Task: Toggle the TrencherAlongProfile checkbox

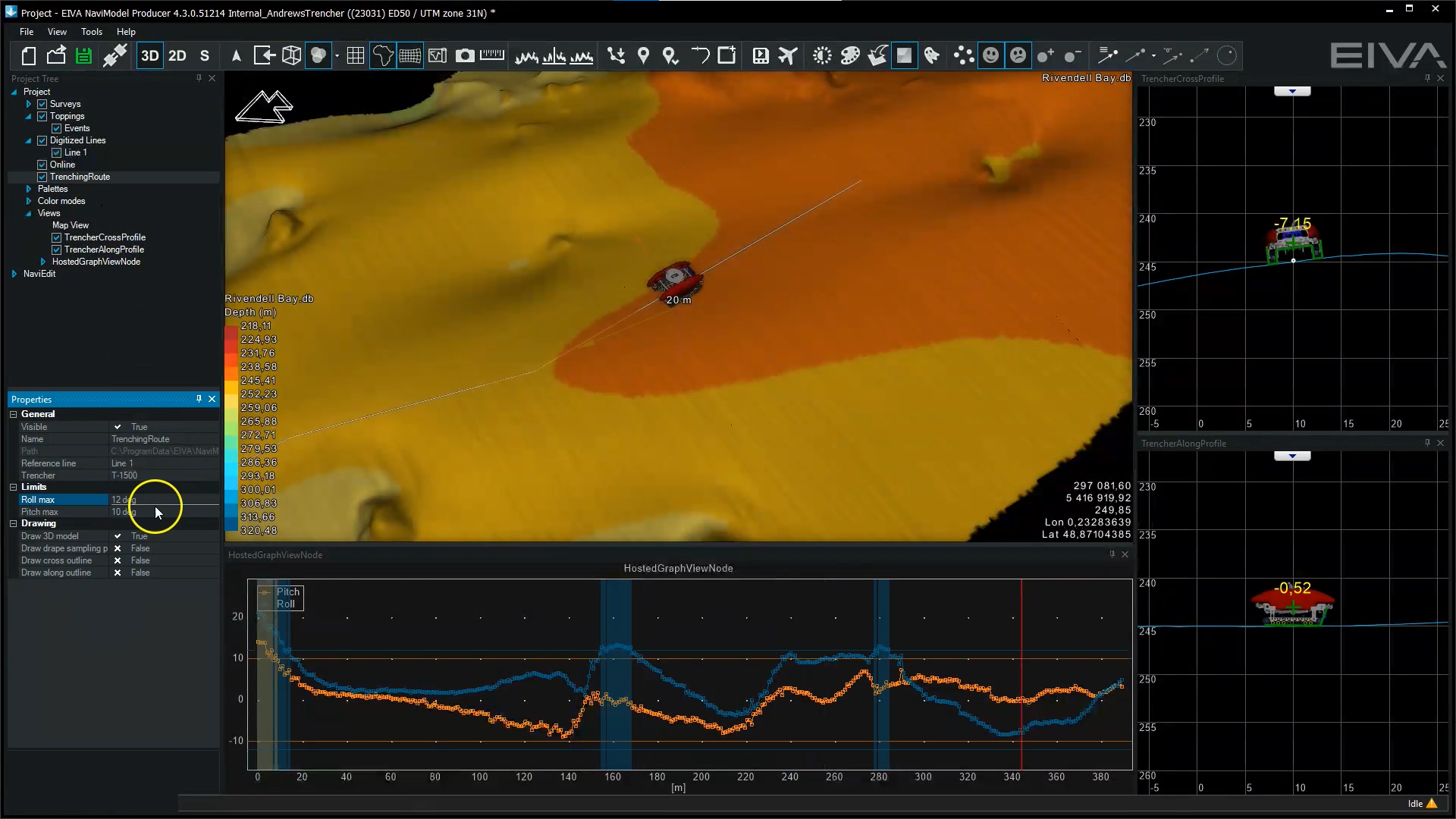Action: [x=57, y=249]
